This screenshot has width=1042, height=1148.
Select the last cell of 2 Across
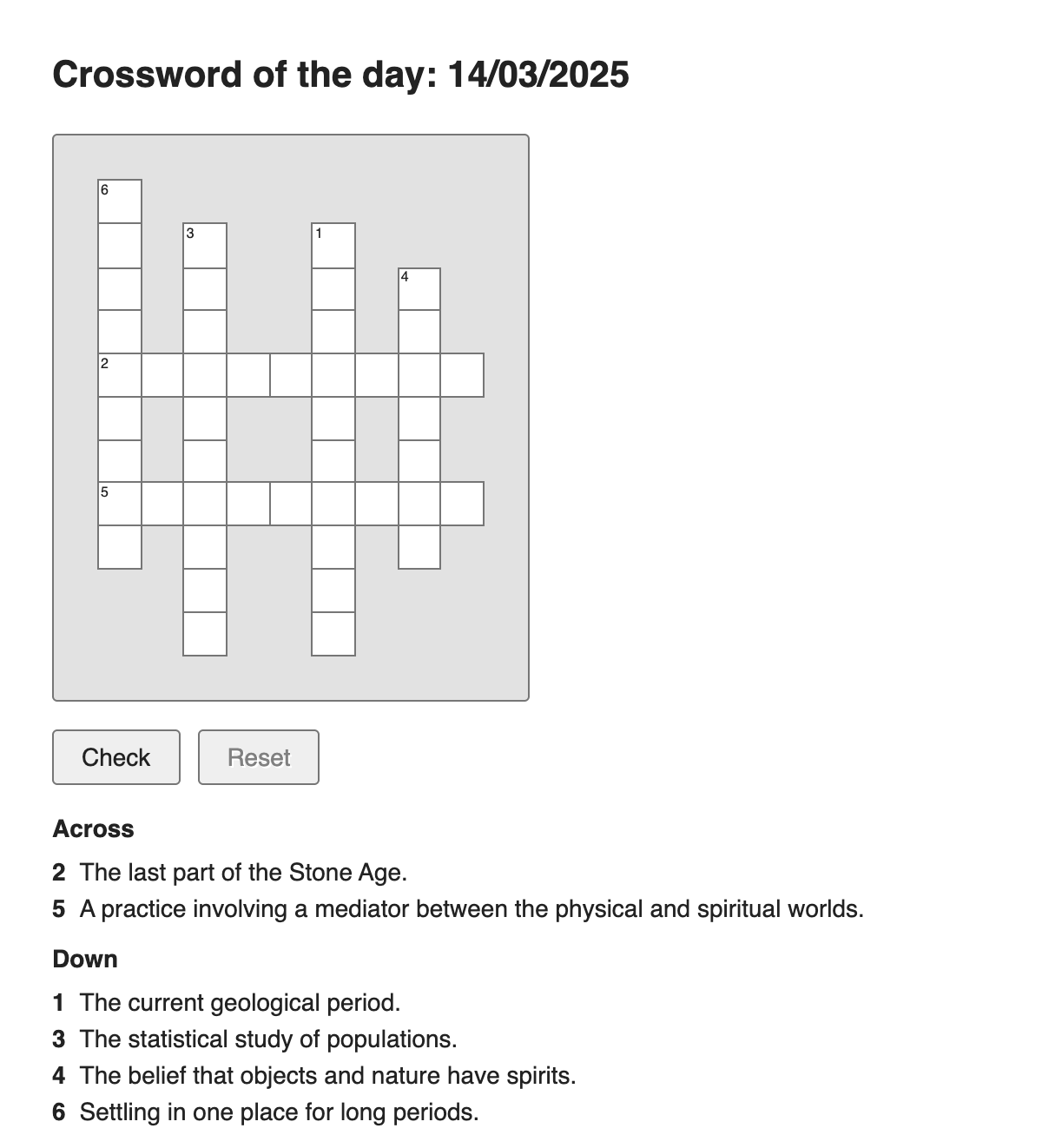[x=462, y=374]
